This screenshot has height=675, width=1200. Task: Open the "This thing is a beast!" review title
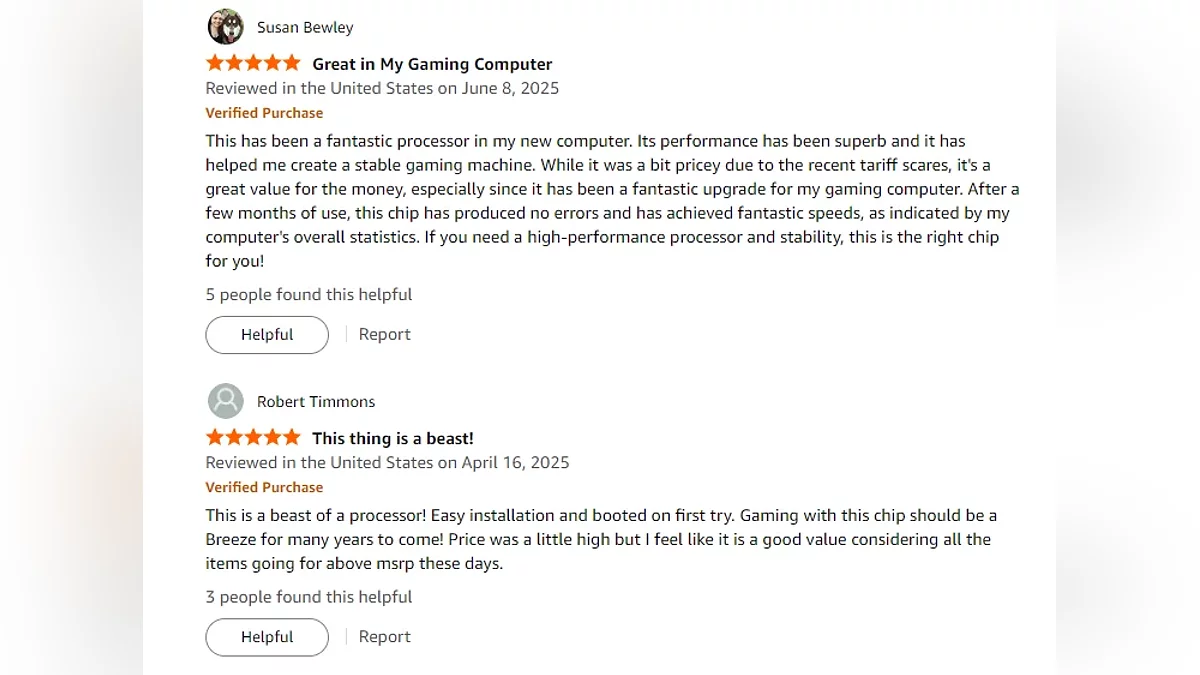(x=393, y=438)
